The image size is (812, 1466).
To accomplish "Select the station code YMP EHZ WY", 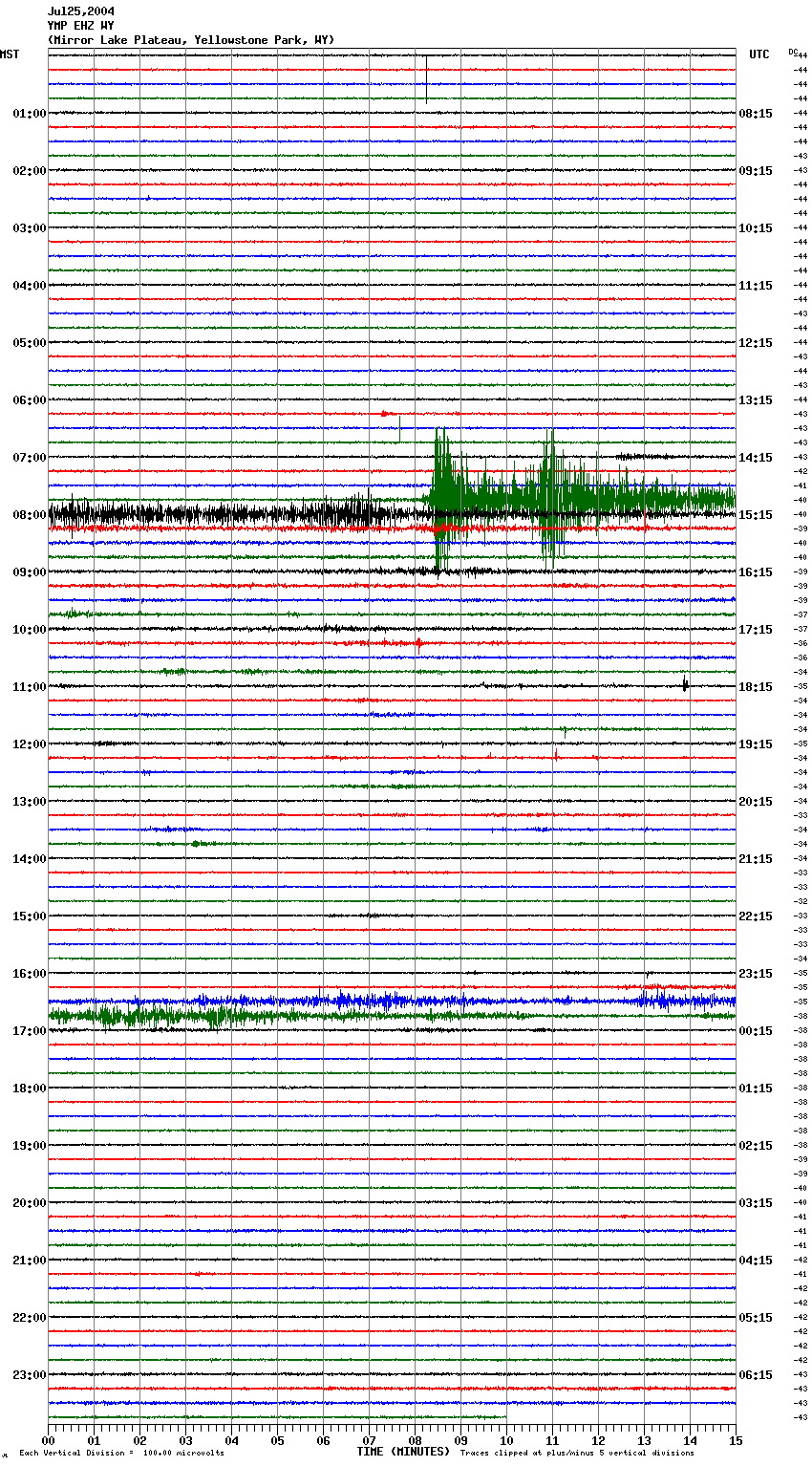I will point(81,26).
